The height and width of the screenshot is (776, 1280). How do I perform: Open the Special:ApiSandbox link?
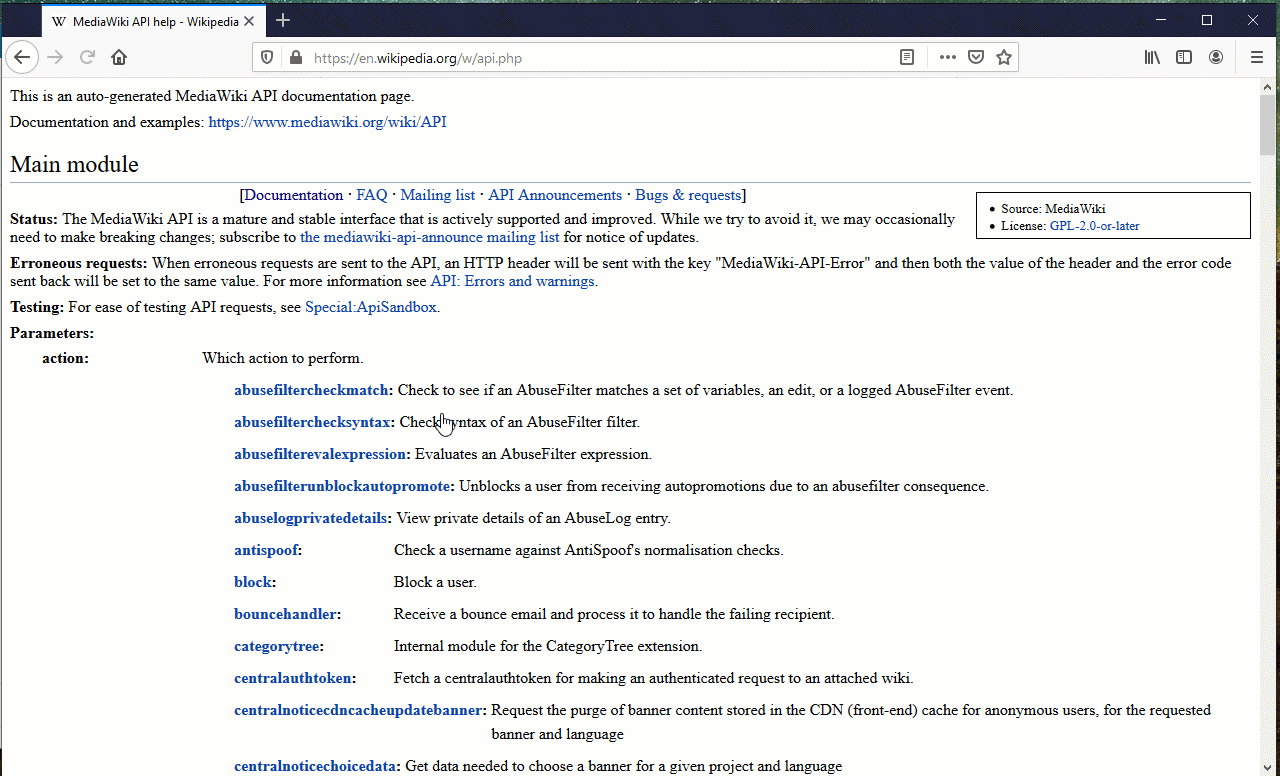coord(371,307)
